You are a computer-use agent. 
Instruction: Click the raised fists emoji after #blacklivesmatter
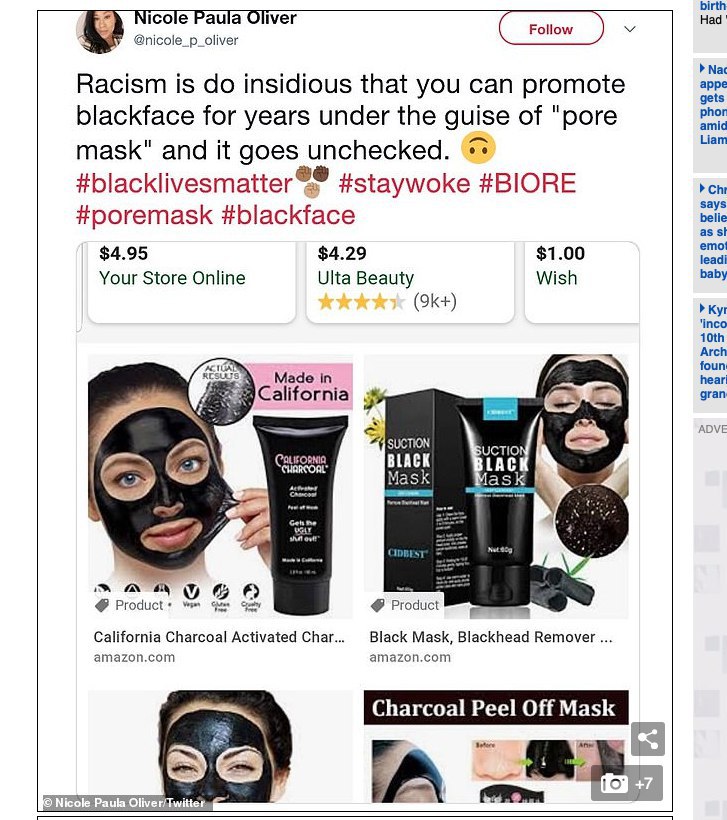pyautogui.click(x=312, y=181)
